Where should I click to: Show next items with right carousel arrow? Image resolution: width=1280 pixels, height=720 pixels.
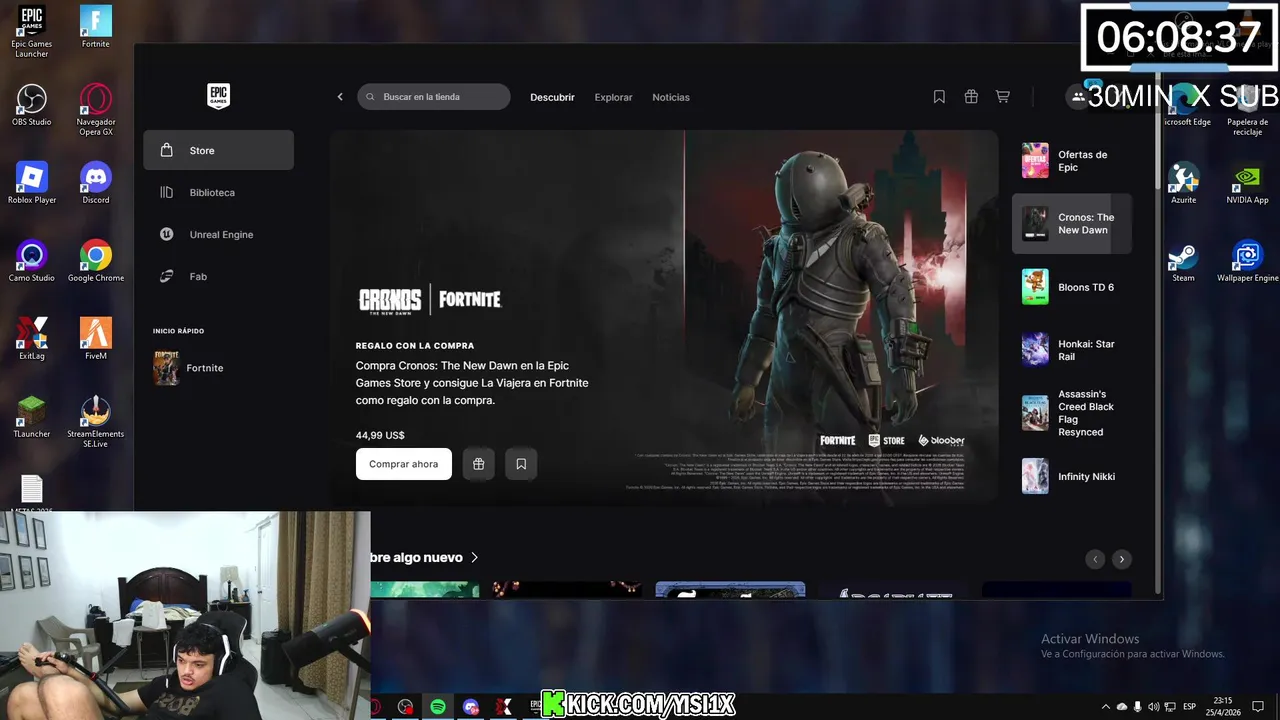1121,559
